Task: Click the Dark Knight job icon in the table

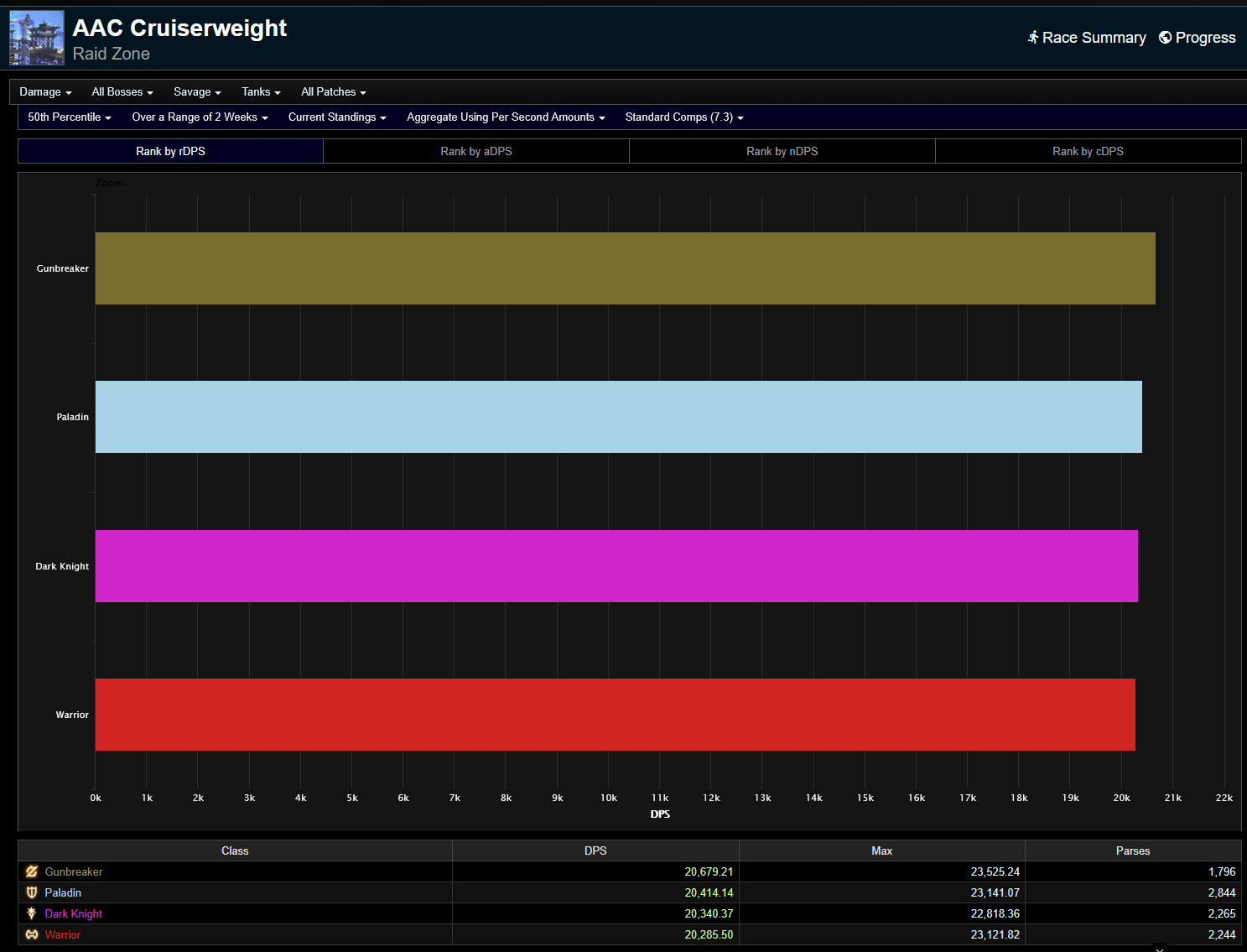Action: (x=32, y=913)
